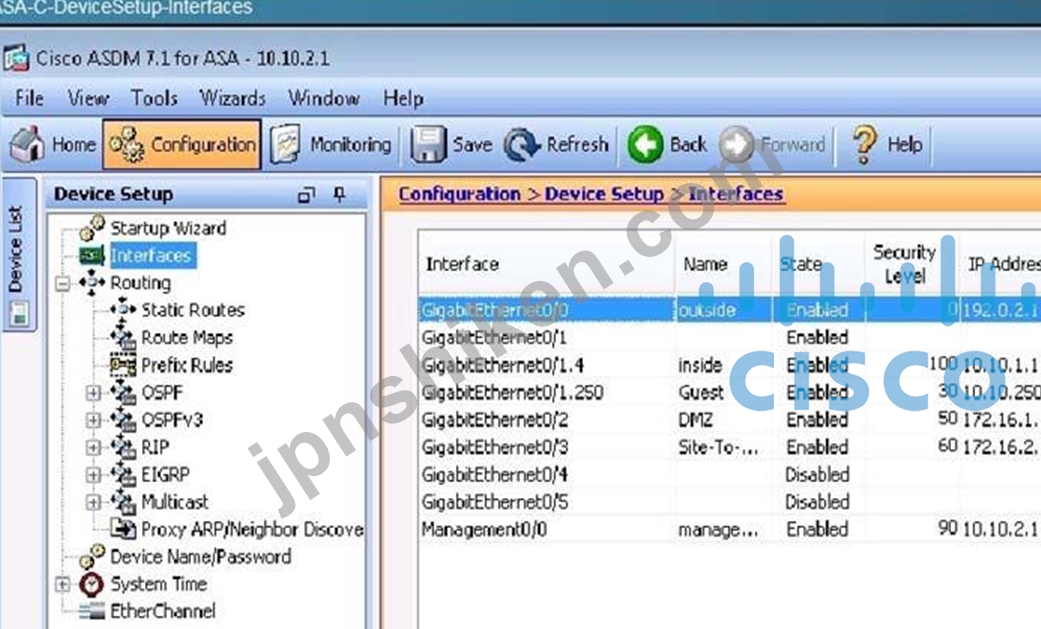Open Help from the toolbar
Viewport: 1041px width, 629px height.
point(887,144)
